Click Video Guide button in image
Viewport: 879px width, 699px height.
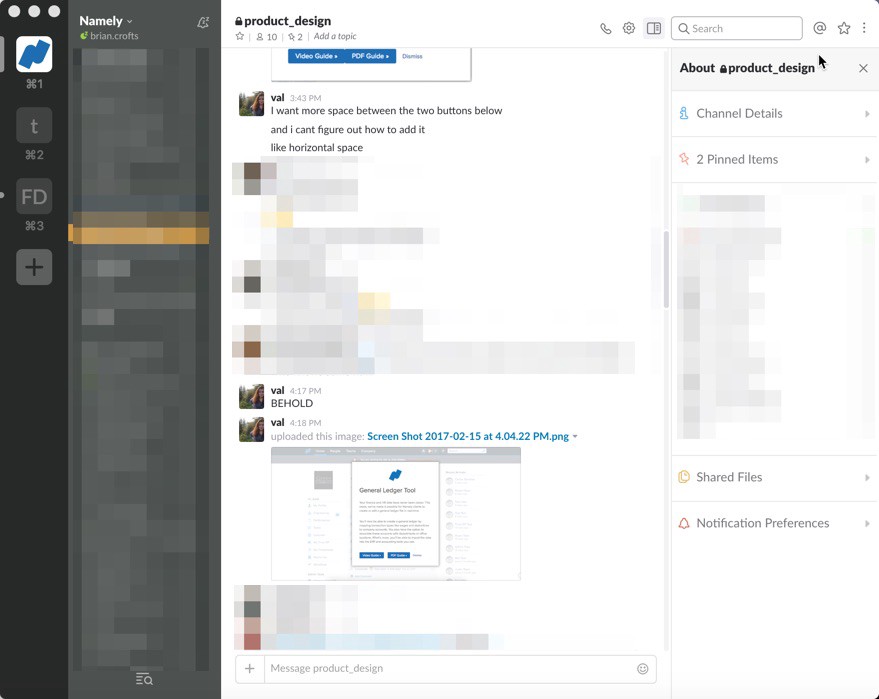tap(316, 56)
